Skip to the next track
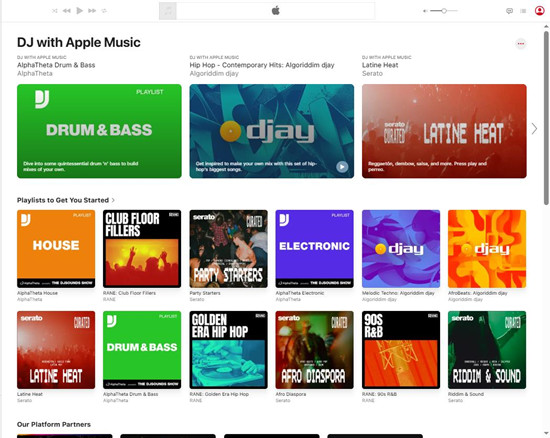 click(x=92, y=11)
